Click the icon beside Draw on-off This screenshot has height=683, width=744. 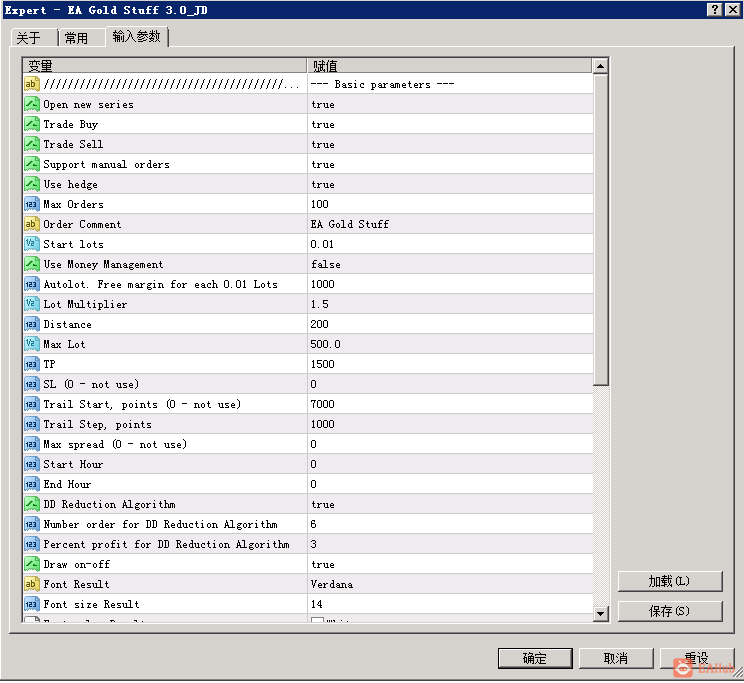32,564
